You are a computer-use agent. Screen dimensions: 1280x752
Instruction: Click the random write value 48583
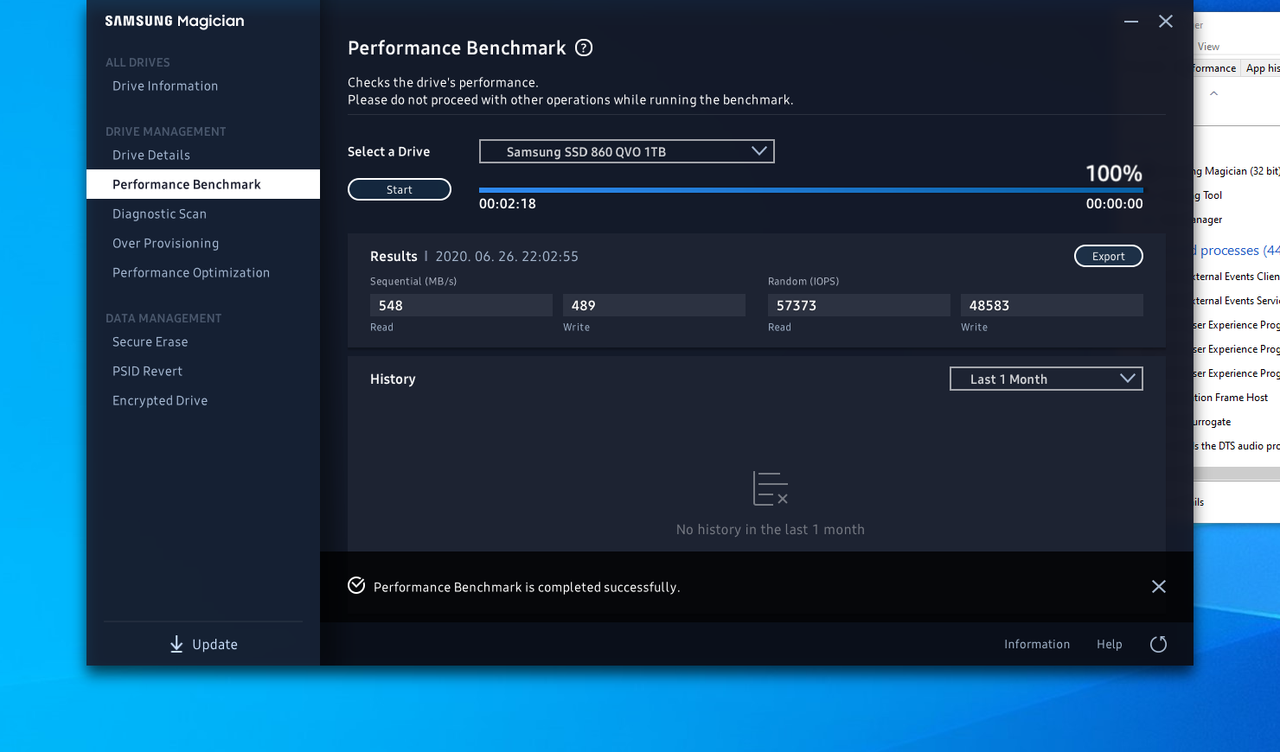(1052, 305)
